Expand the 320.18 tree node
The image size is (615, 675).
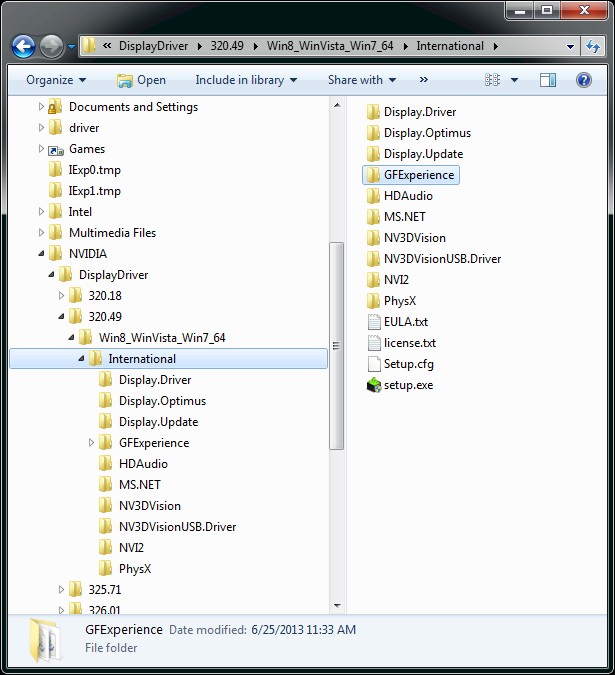tap(61, 295)
